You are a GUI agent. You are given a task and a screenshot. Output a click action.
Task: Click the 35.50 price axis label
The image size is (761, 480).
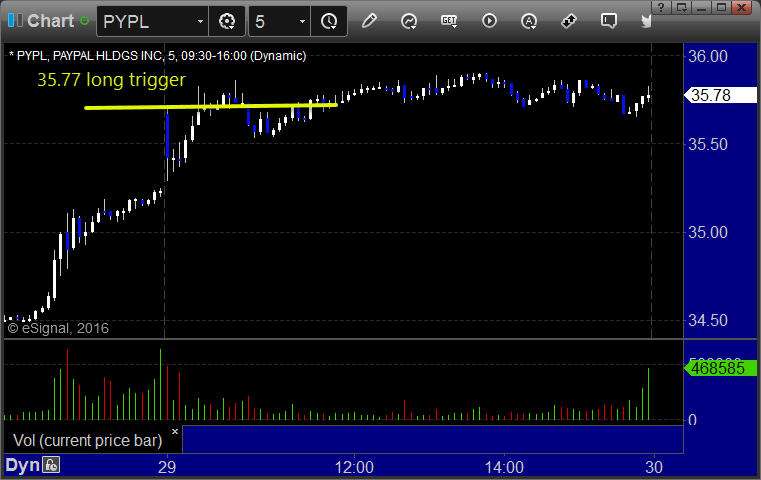708,144
